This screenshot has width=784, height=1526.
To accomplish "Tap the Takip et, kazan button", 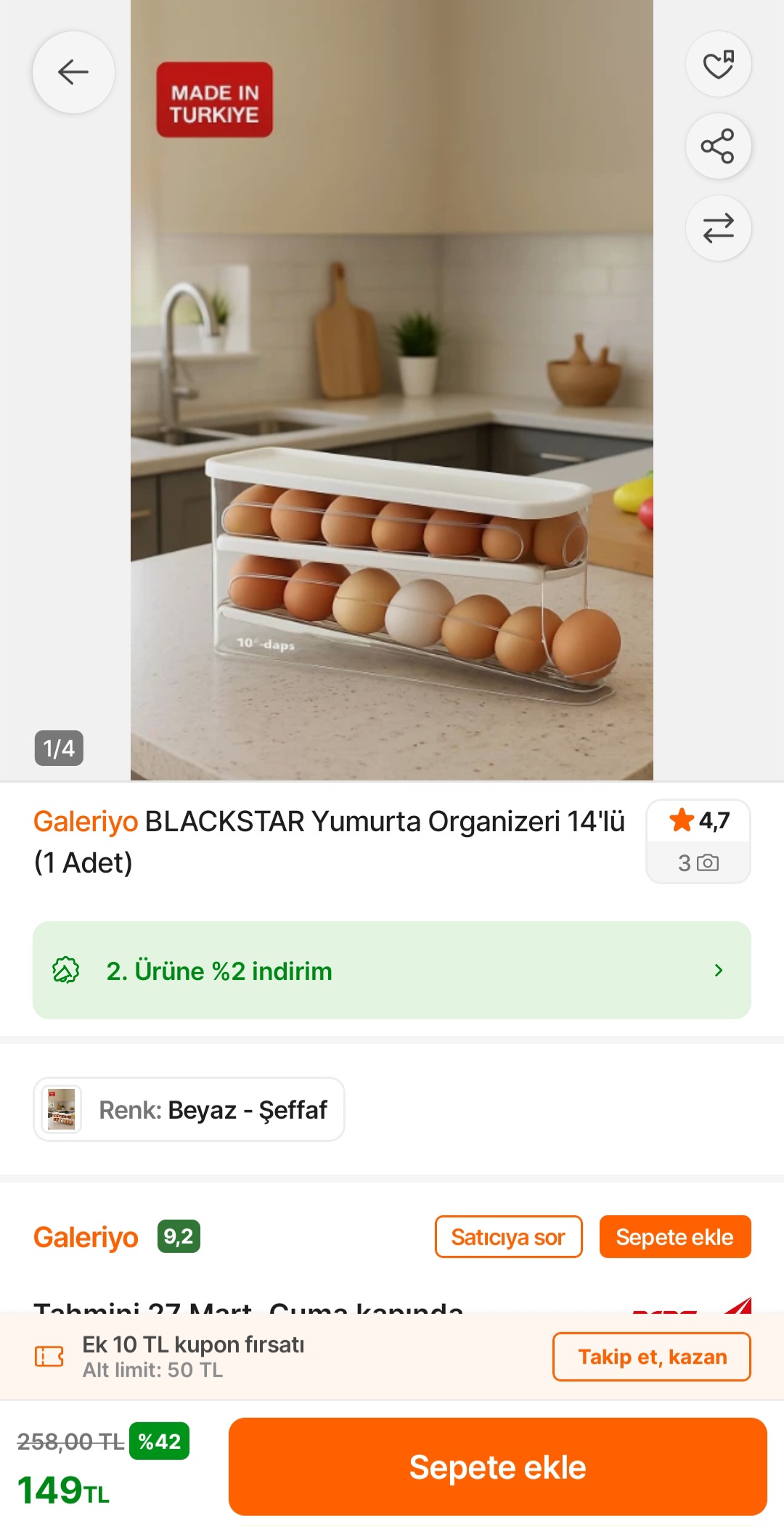I will coord(652,1357).
